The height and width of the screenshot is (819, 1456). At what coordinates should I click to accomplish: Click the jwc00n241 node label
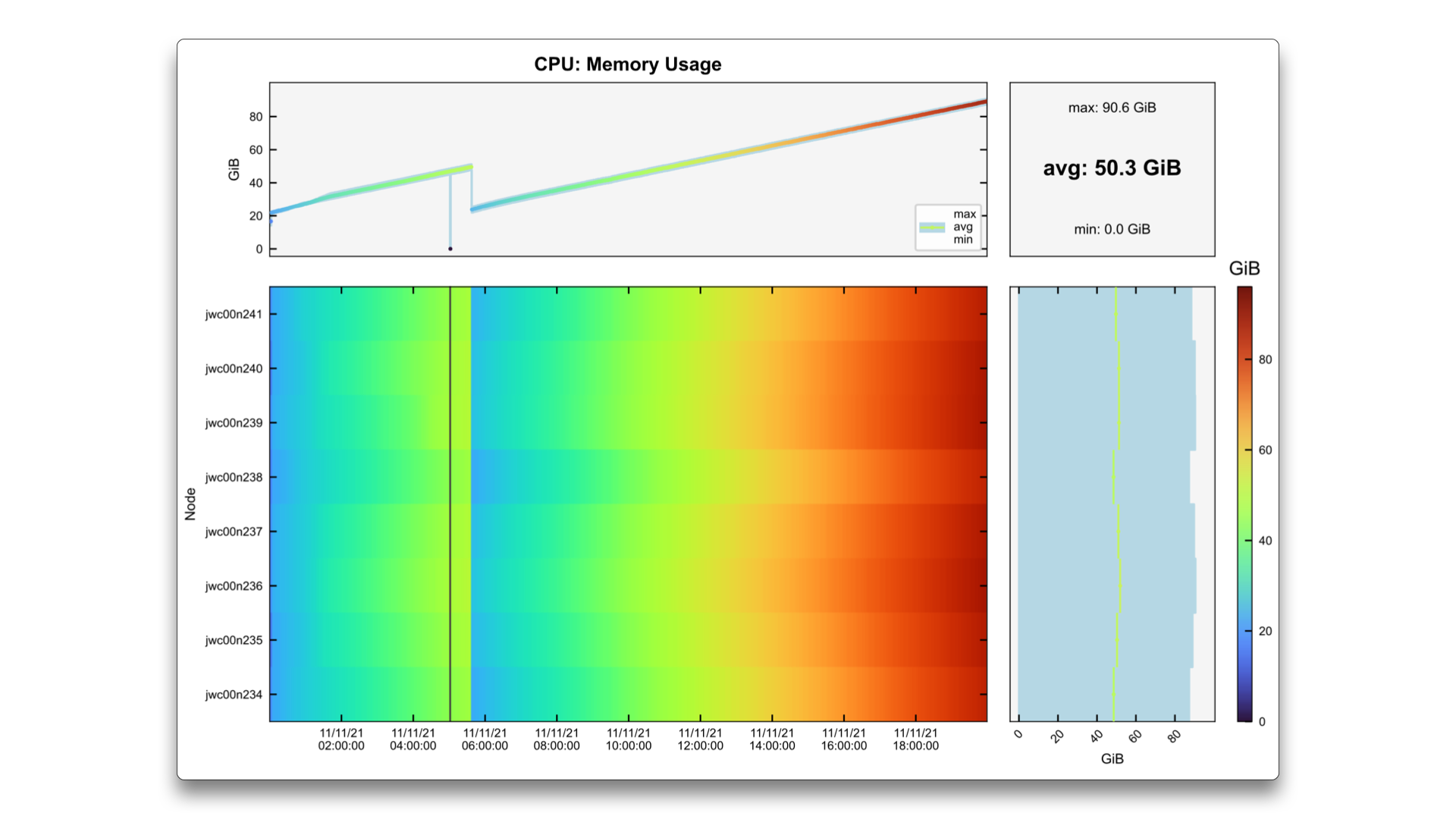coord(234,315)
